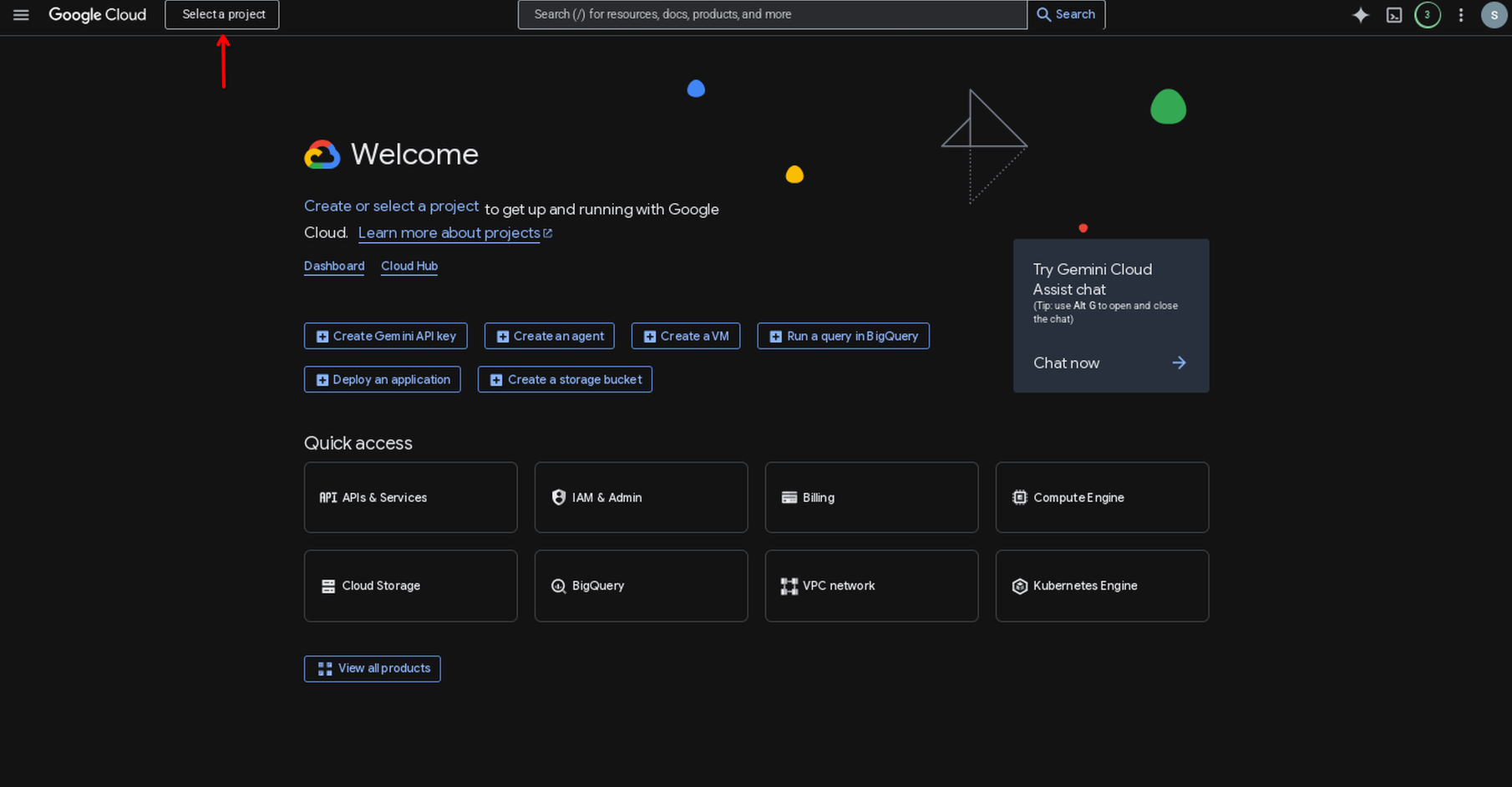Click the plus icon on Create a storage bucket

(496, 380)
